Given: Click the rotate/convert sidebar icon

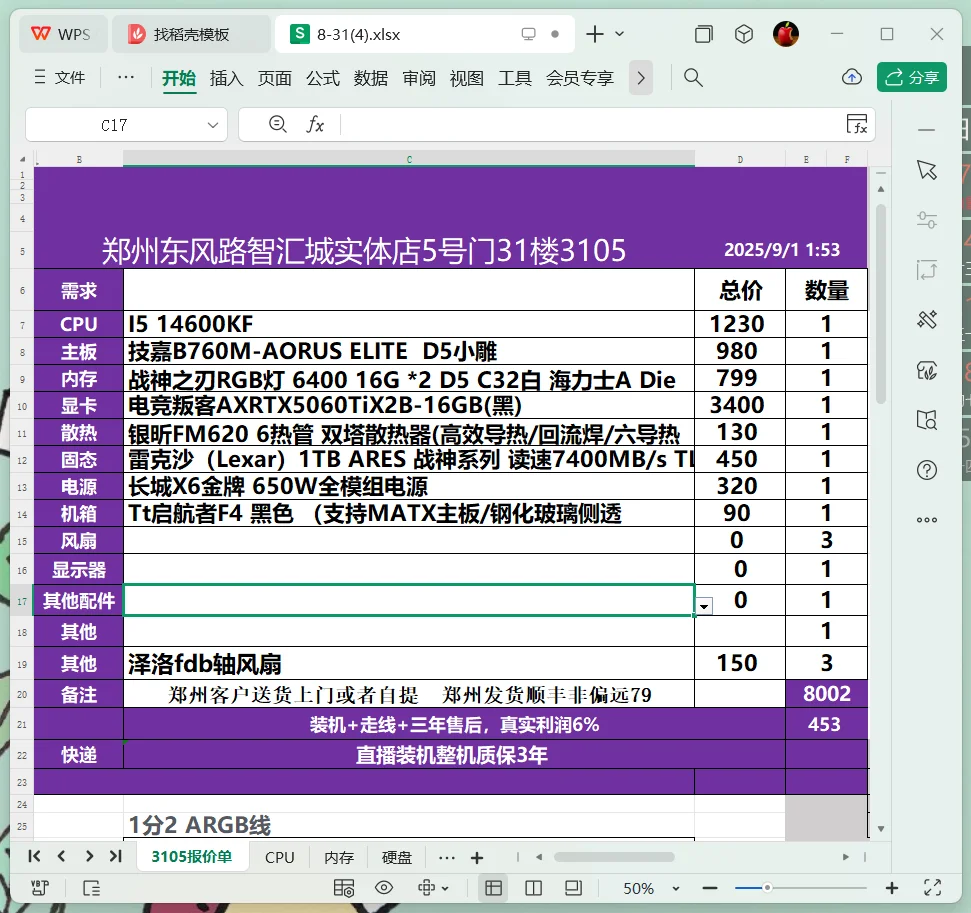Looking at the screenshot, I should pos(927,270).
